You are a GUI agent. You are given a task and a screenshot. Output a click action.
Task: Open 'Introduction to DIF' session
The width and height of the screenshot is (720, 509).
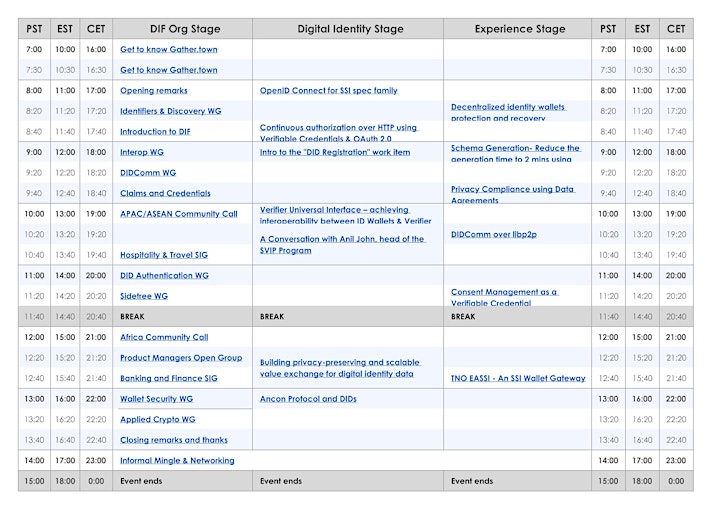tap(155, 132)
